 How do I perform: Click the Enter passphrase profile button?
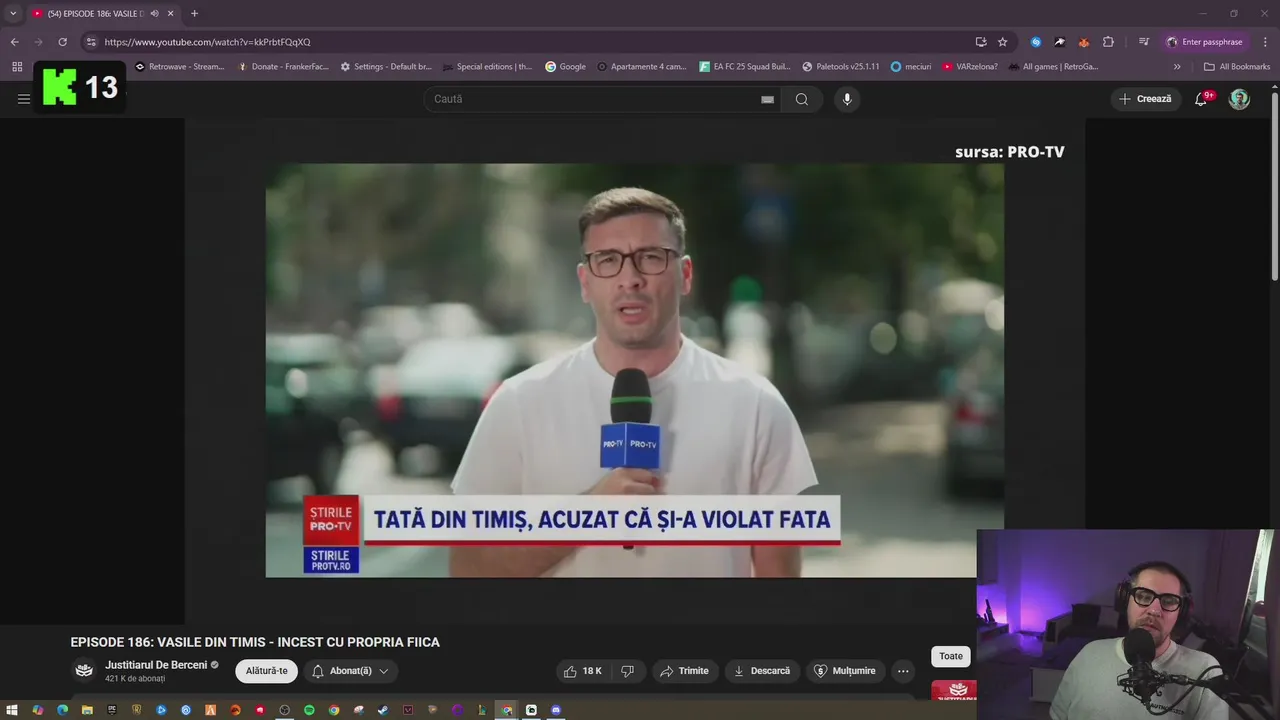click(x=1204, y=42)
